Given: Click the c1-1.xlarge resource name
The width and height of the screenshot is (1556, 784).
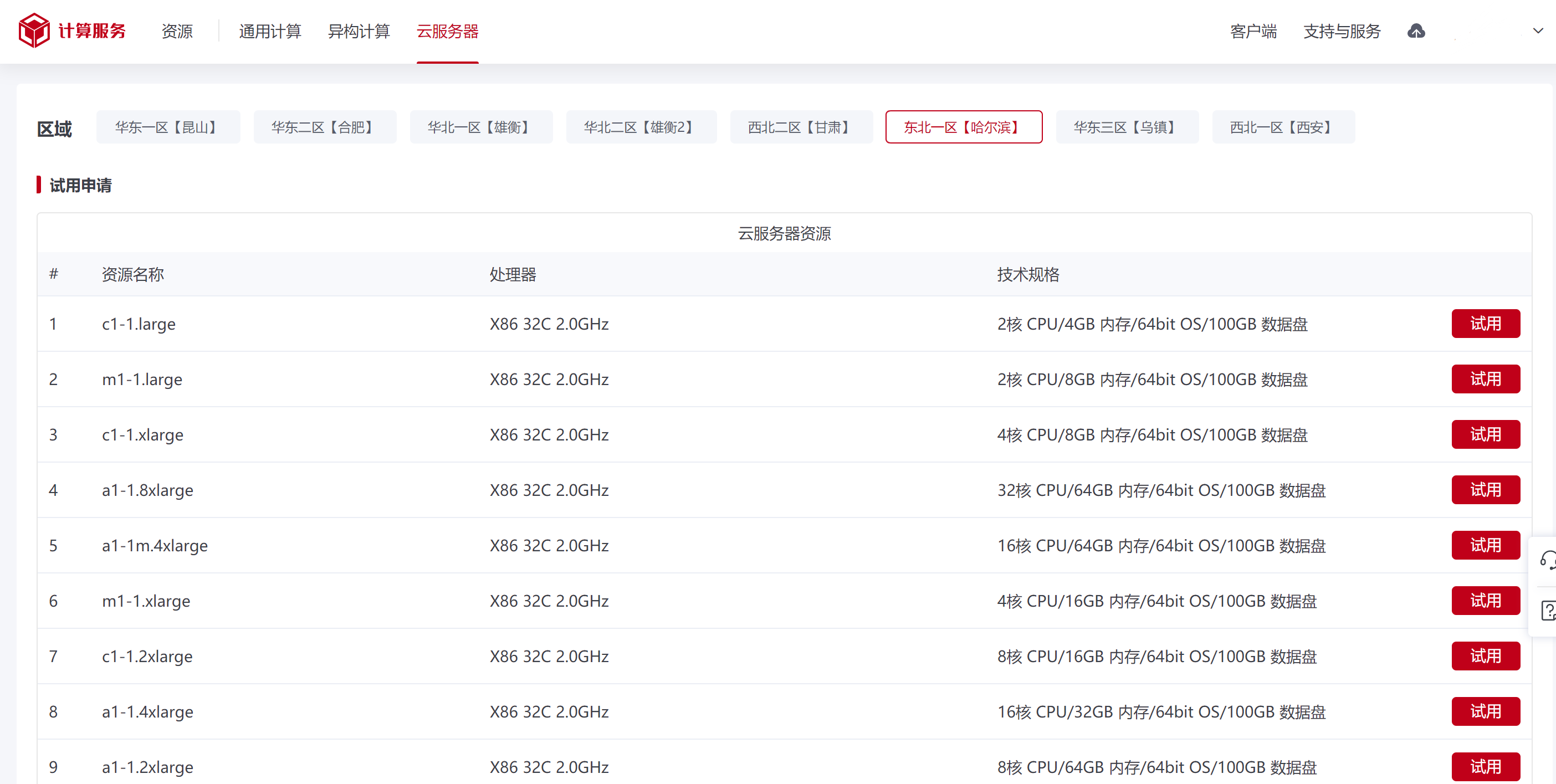Looking at the screenshot, I should tap(142, 435).
